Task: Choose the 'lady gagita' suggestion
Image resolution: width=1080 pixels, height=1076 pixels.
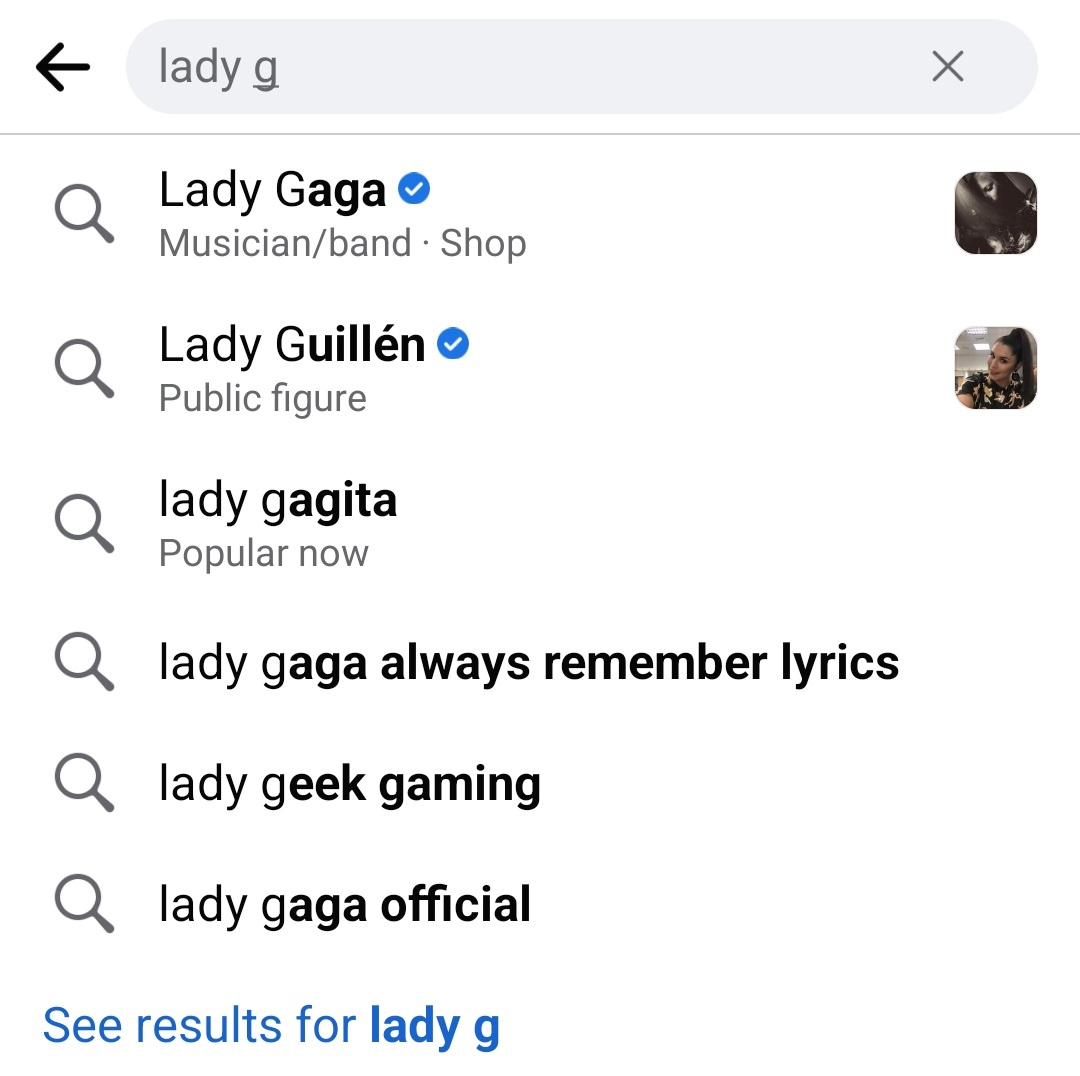Action: pos(278,501)
